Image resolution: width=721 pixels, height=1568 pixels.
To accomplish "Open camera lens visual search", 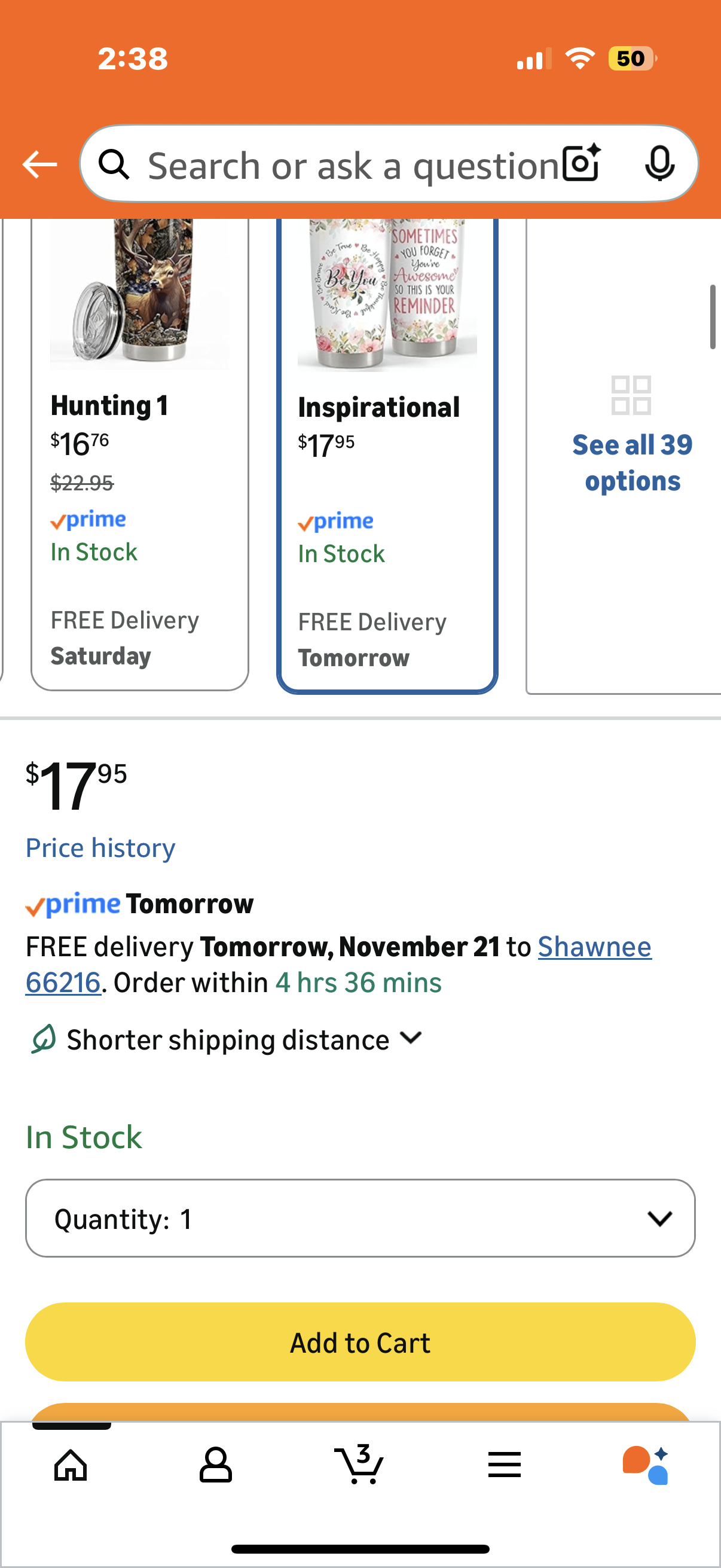I will coord(581,164).
